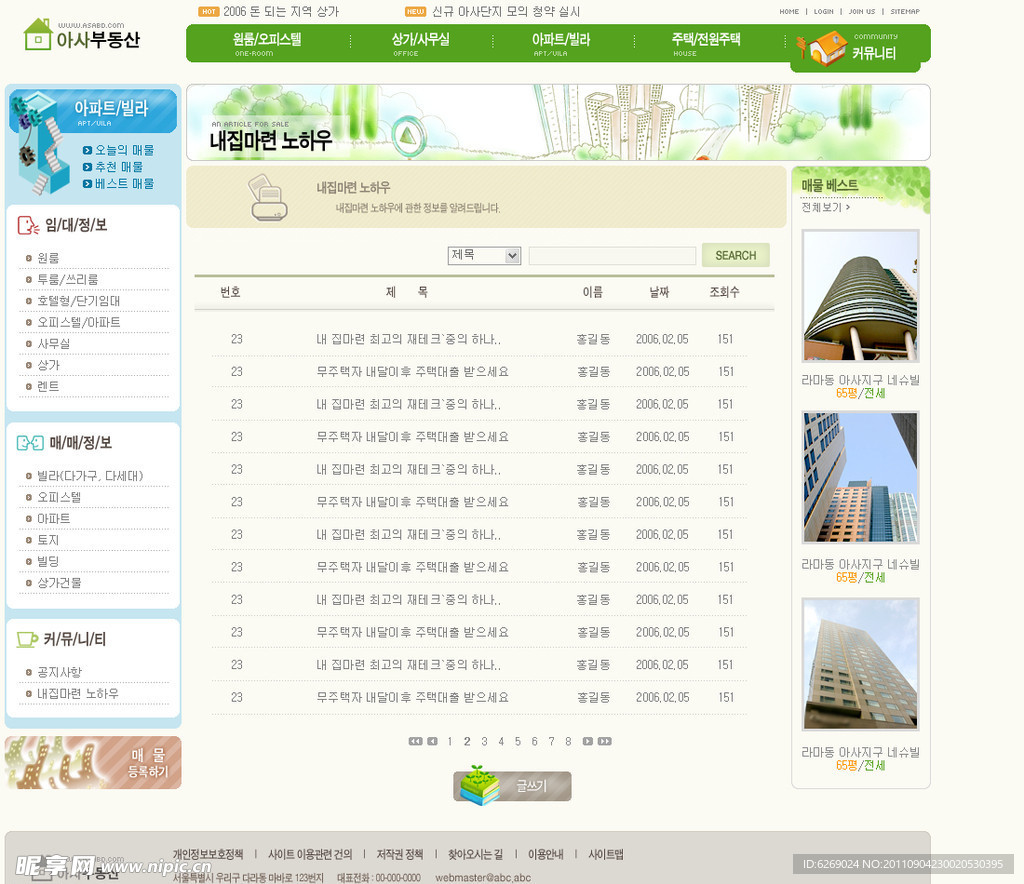Click the search text input field

pyautogui.click(x=612, y=256)
